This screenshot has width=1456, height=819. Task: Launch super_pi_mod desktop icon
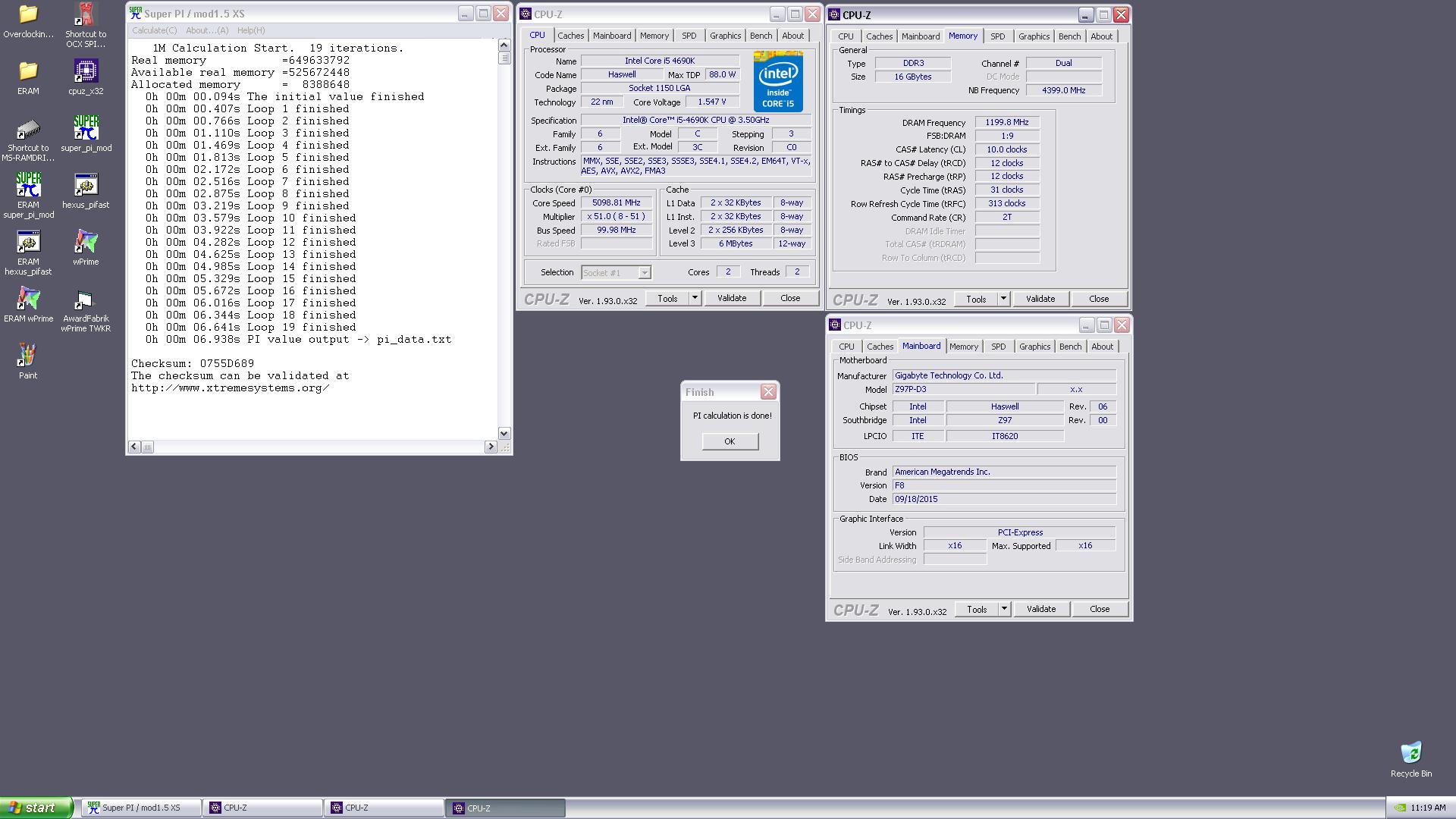(86, 134)
